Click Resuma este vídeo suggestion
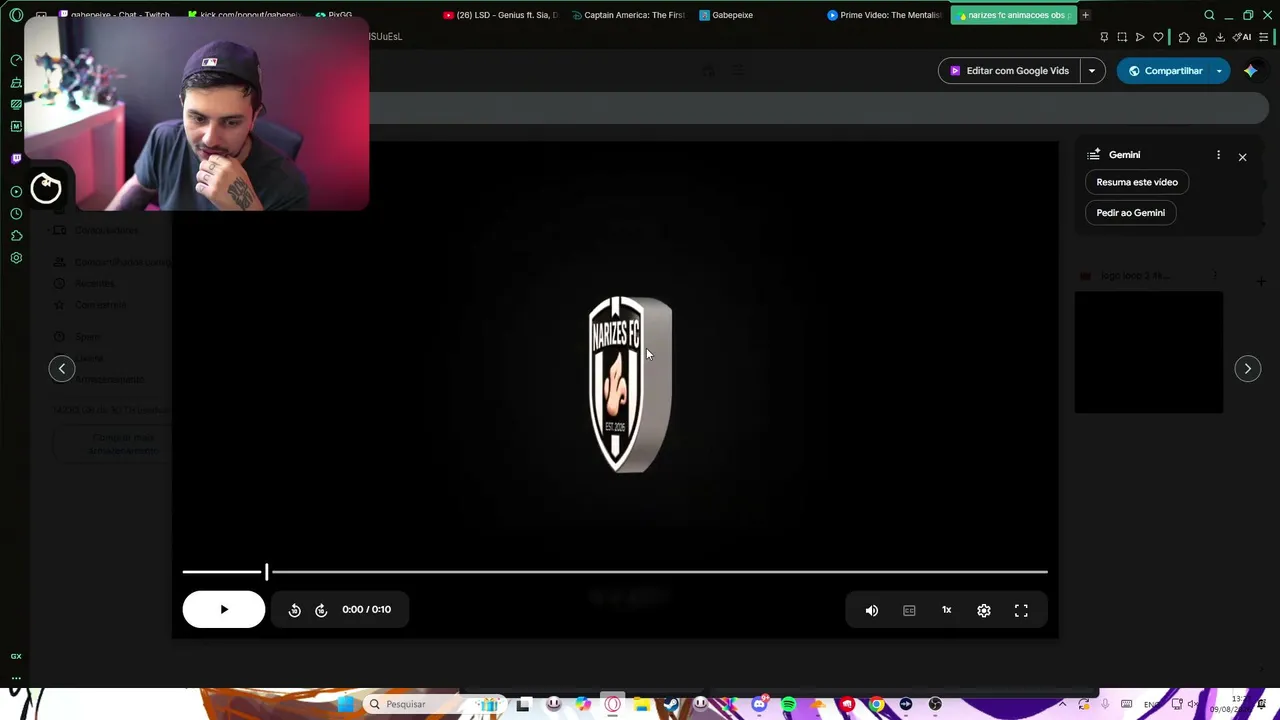 [1137, 182]
